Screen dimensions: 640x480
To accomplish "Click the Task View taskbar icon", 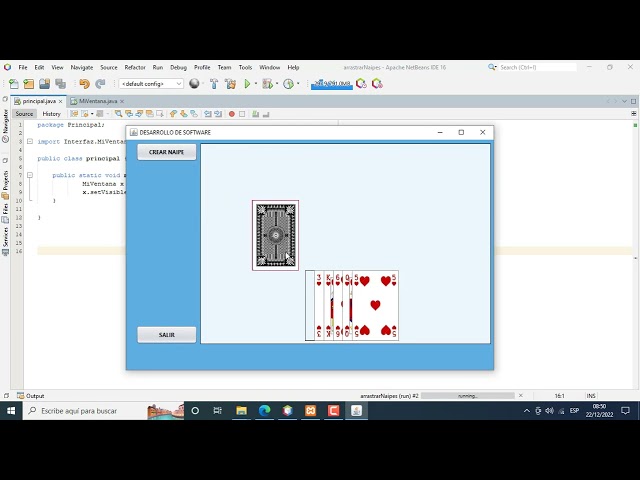I will click(218, 411).
